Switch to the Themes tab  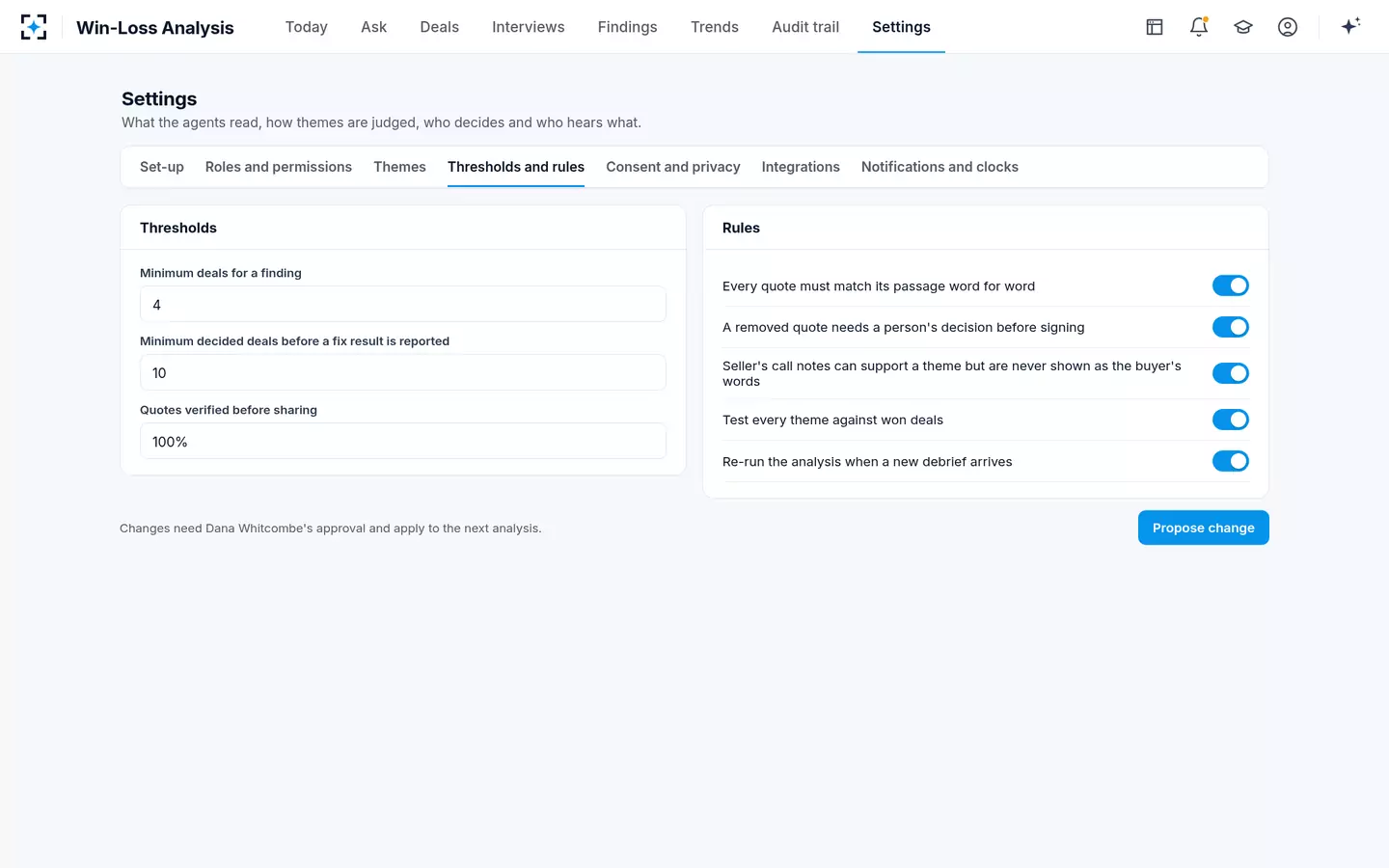click(x=400, y=167)
